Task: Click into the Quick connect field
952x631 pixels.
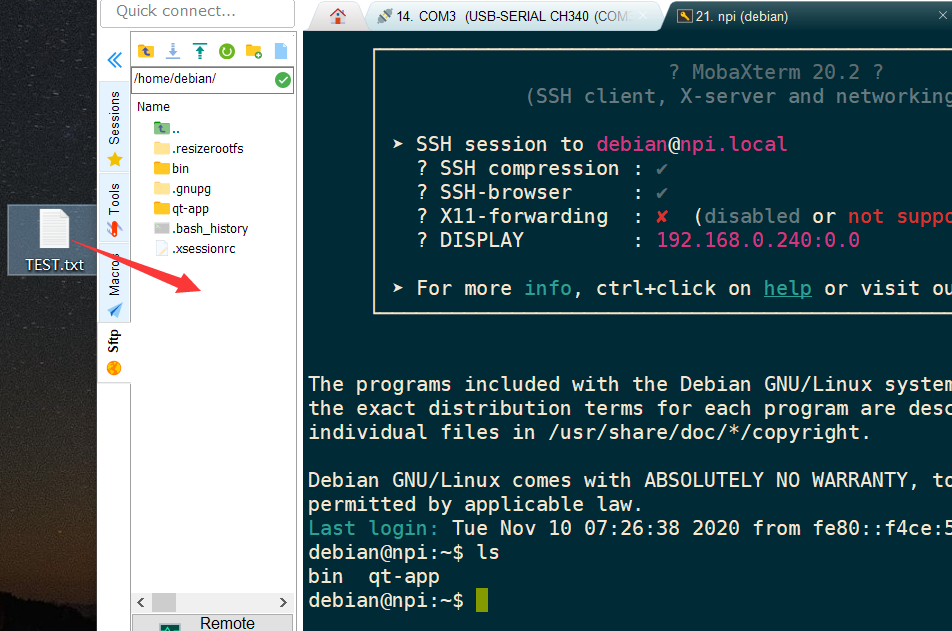Action: 197,12
